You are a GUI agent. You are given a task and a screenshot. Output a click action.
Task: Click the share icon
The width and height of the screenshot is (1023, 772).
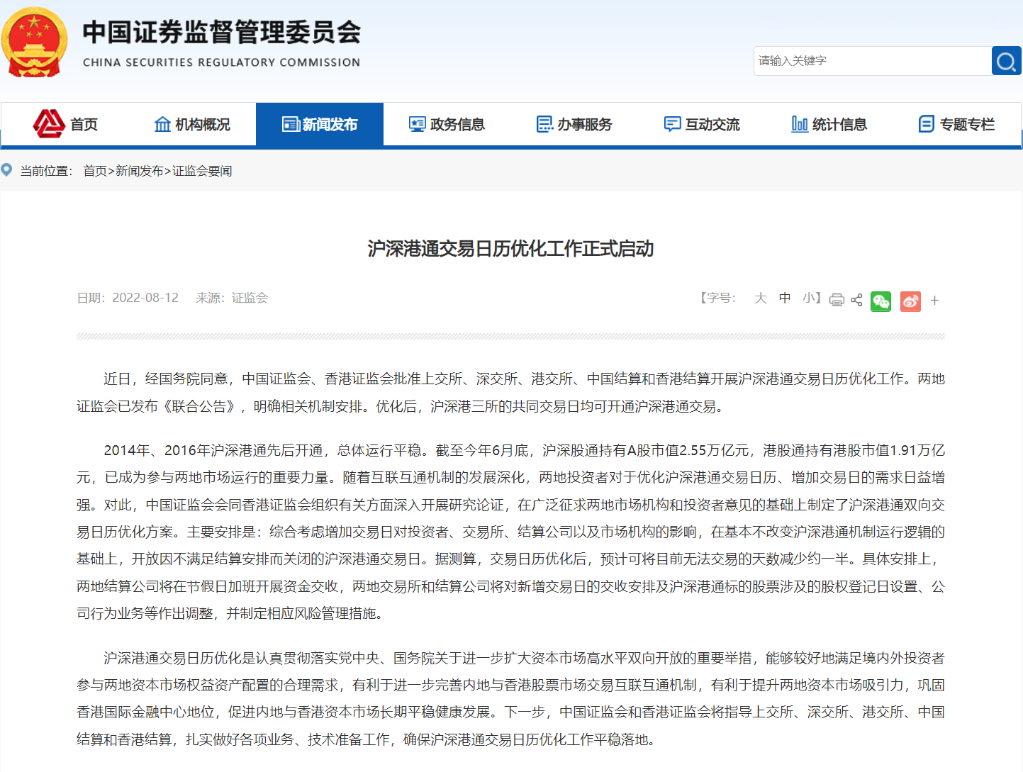857,300
